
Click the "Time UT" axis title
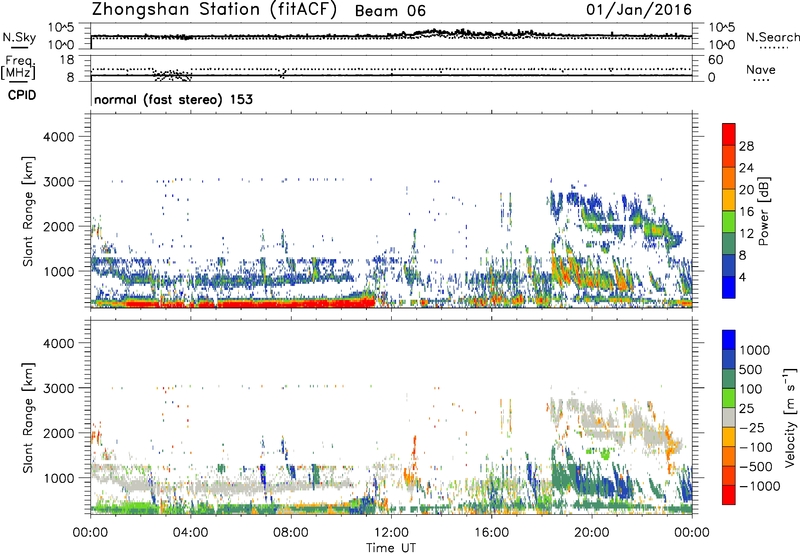[391, 548]
